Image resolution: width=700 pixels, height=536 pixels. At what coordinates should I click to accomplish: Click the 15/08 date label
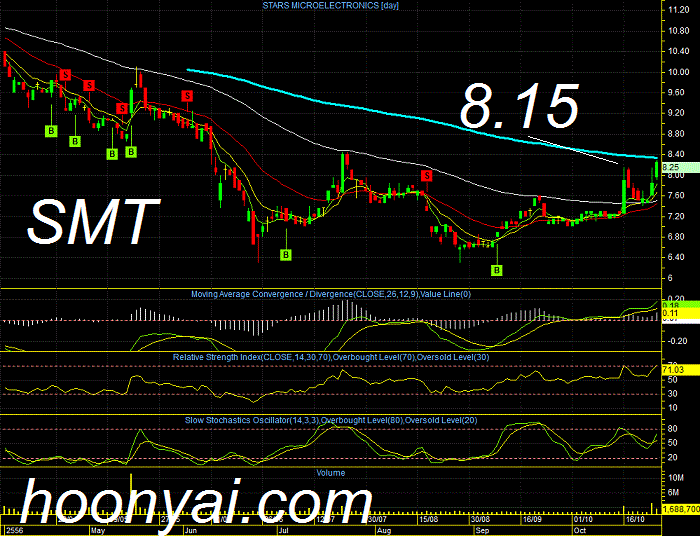(x=428, y=520)
